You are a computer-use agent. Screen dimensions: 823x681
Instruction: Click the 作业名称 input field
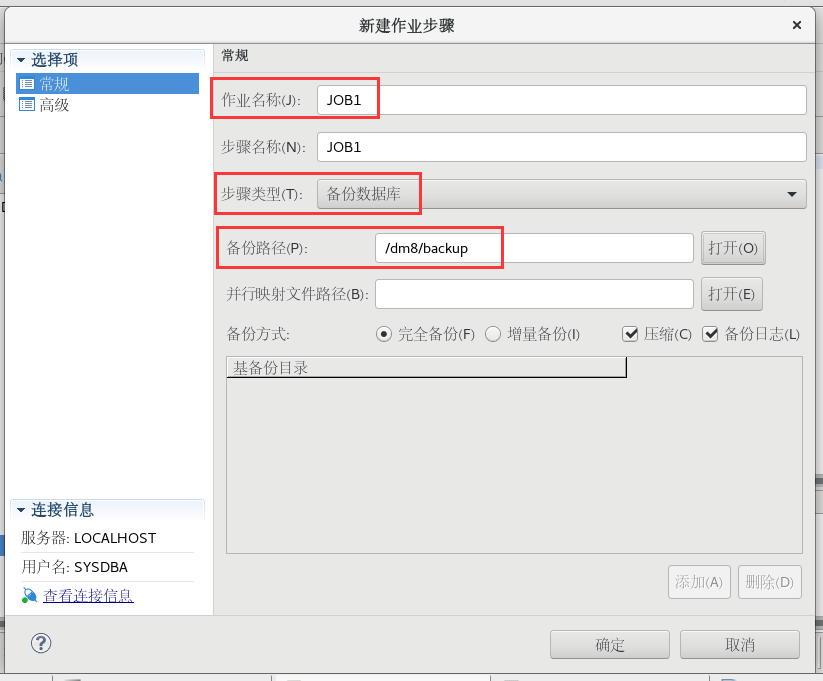[x=562, y=100]
